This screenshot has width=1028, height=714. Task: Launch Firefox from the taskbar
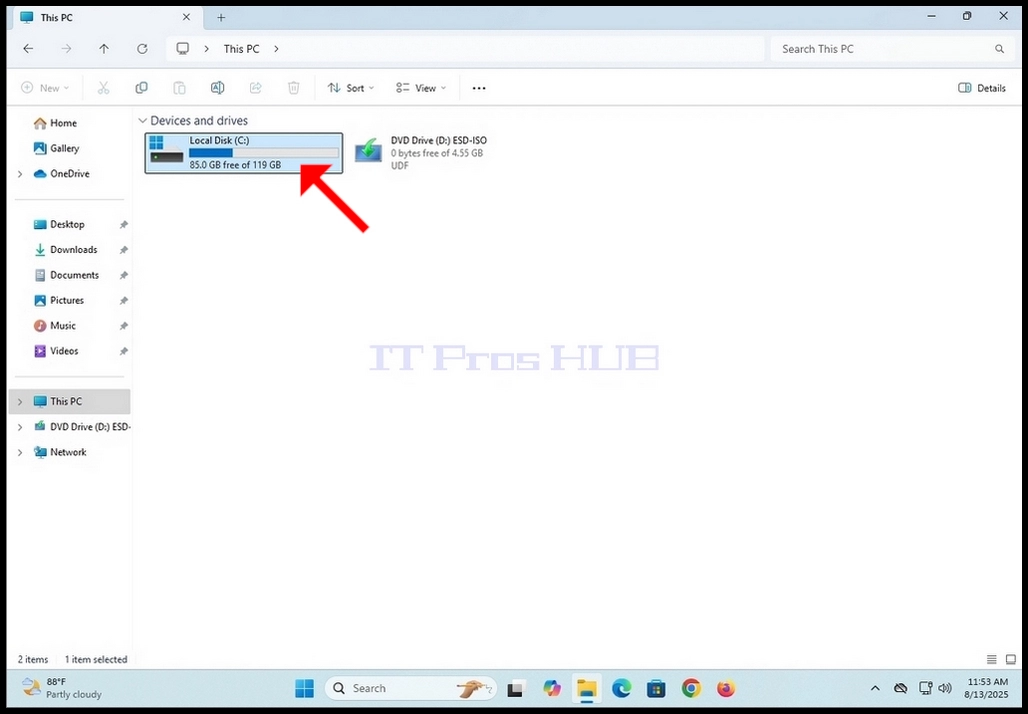[725, 688]
